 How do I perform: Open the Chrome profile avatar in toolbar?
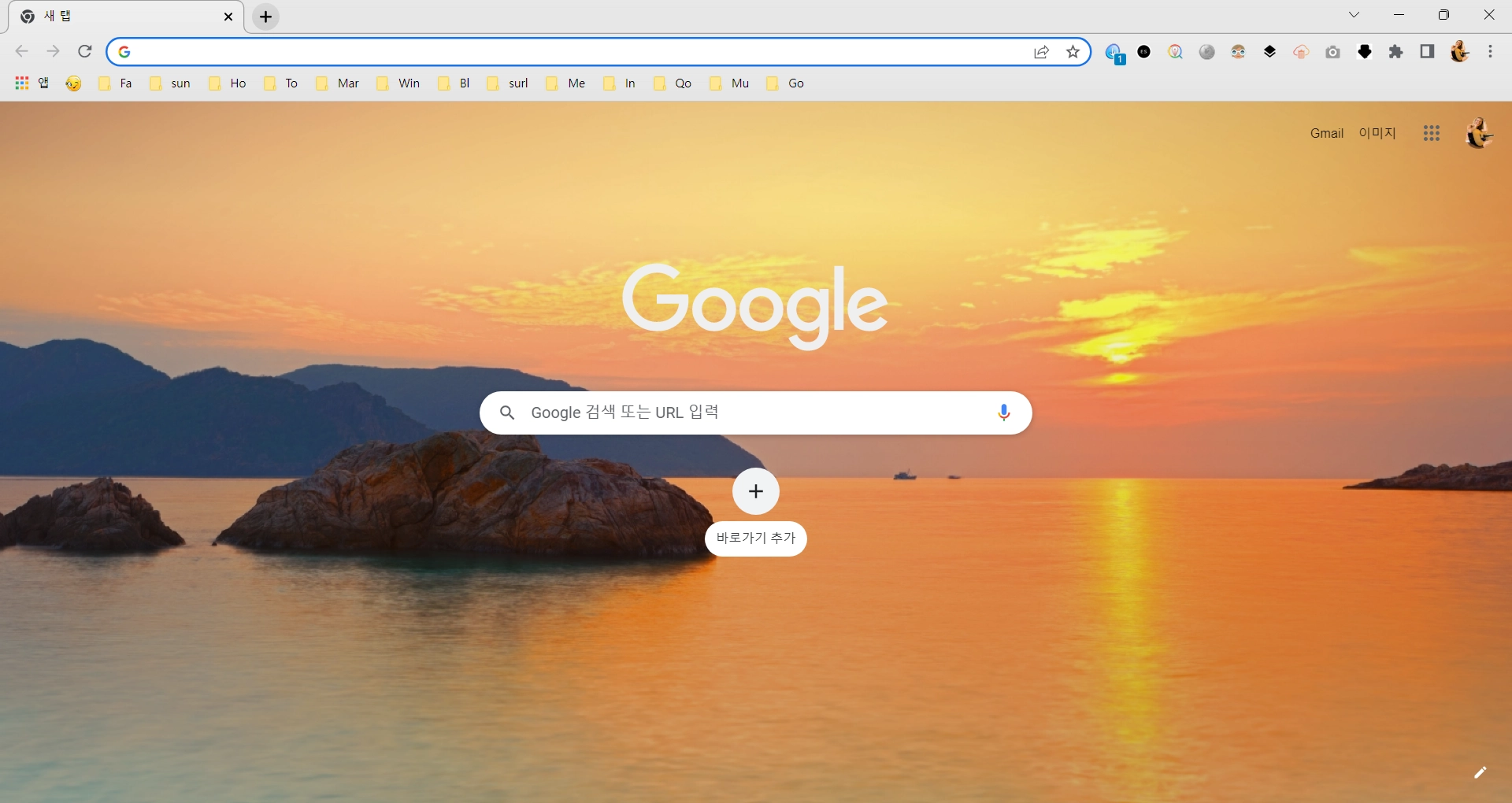coord(1459,52)
